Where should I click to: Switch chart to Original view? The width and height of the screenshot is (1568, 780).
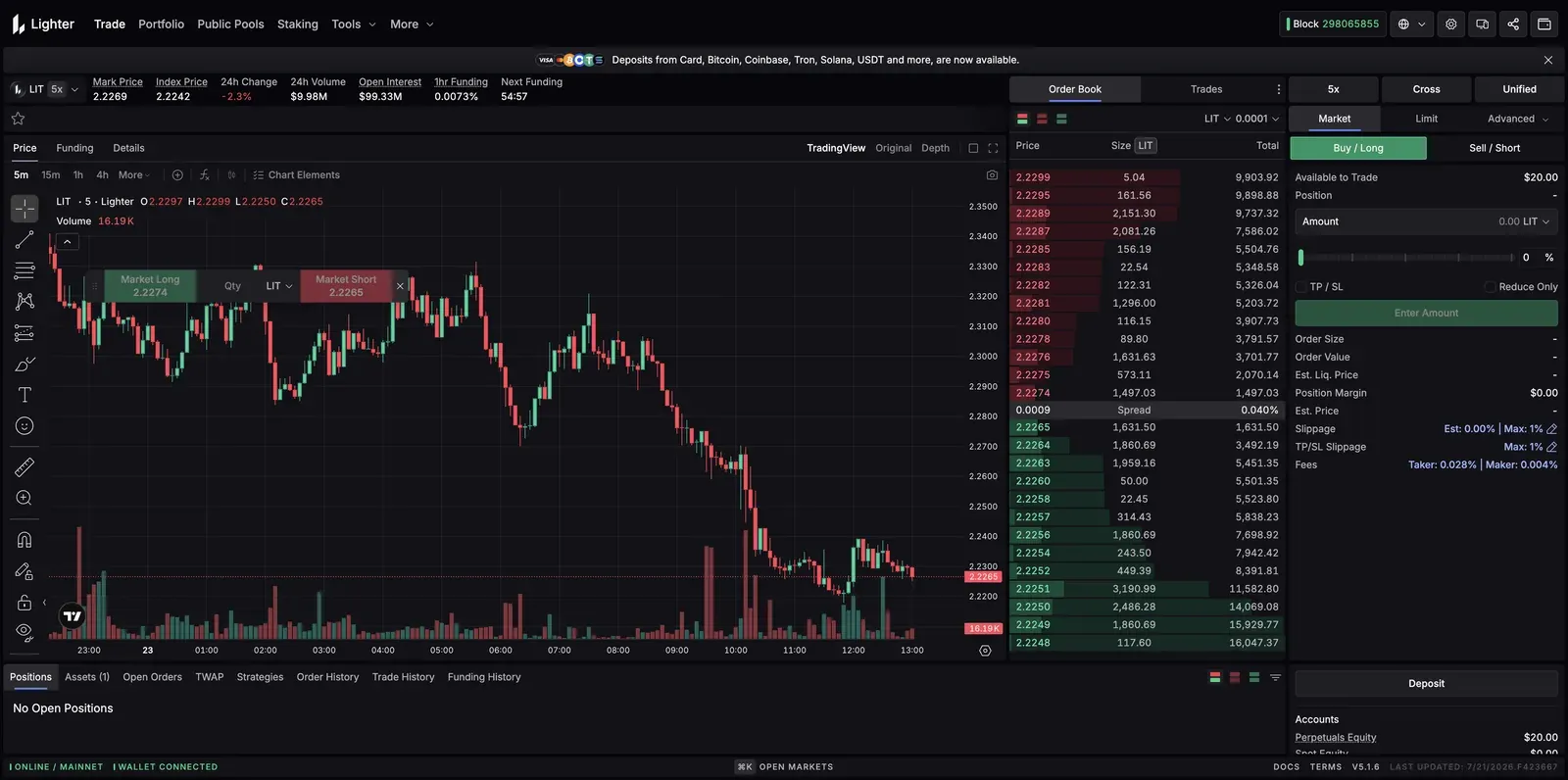point(893,148)
